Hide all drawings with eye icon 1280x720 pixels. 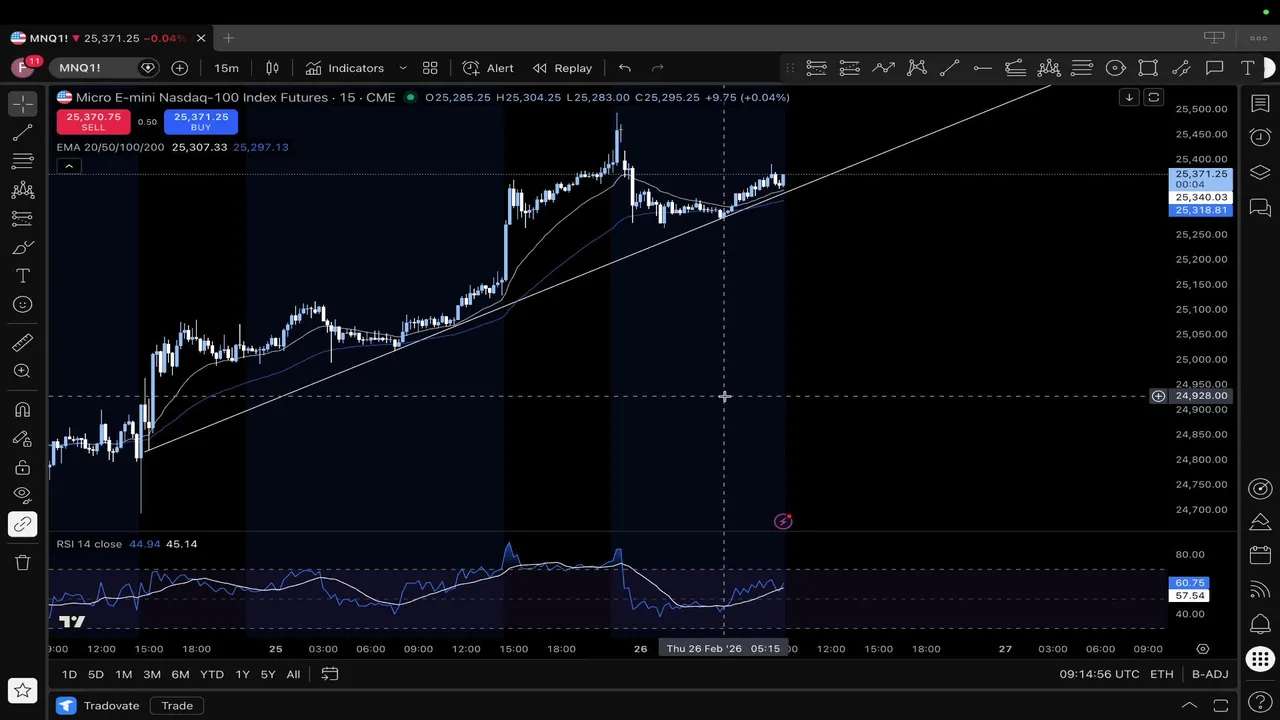pos(22,495)
